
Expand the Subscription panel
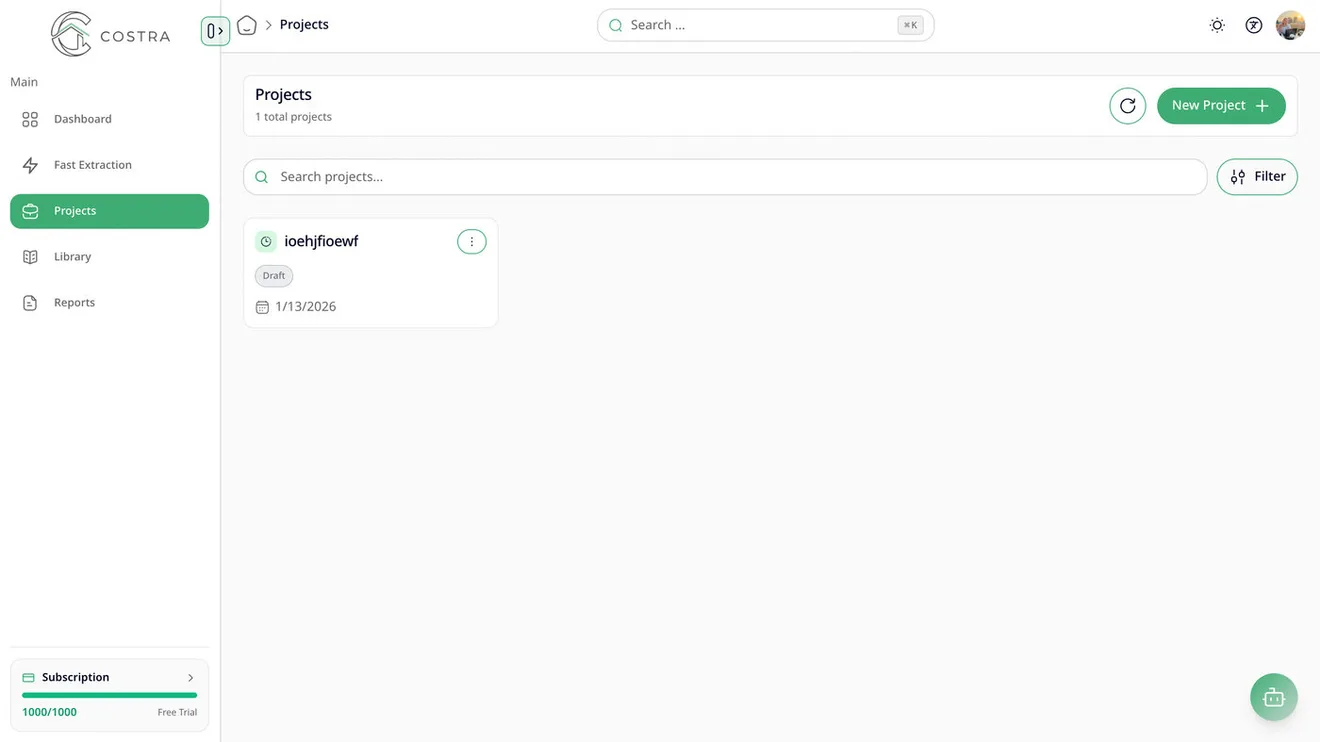(109, 677)
